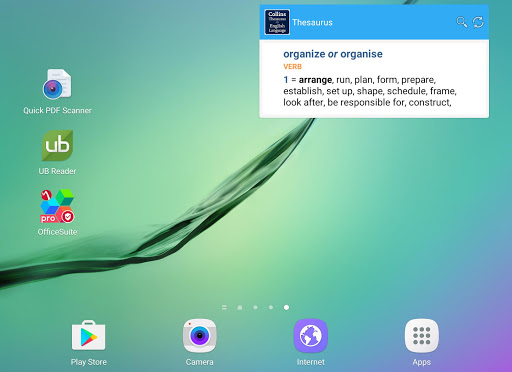This screenshot has width=512, height=372.
Task: Tap the bold synonym 'arrange'
Action: [315, 80]
